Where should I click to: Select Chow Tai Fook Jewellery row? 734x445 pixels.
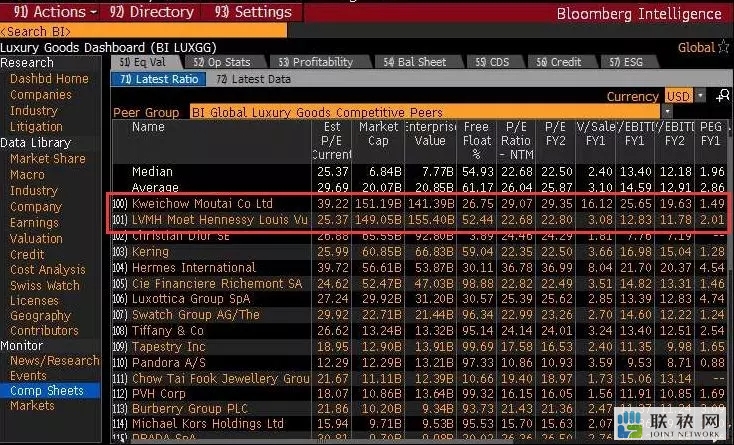click(x=419, y=378)
